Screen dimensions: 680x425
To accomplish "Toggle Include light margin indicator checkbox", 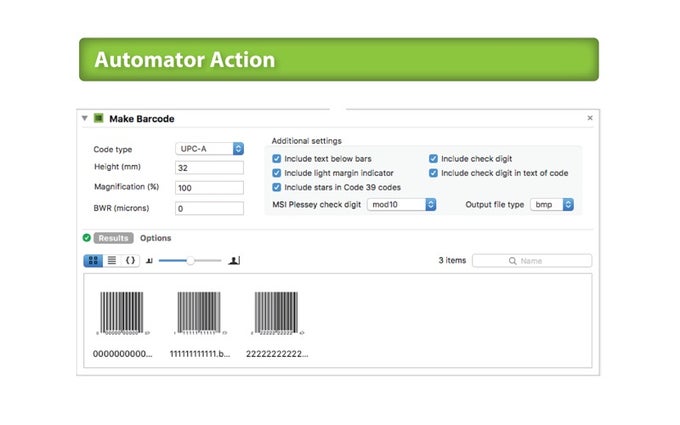I will tap(277, 173).
